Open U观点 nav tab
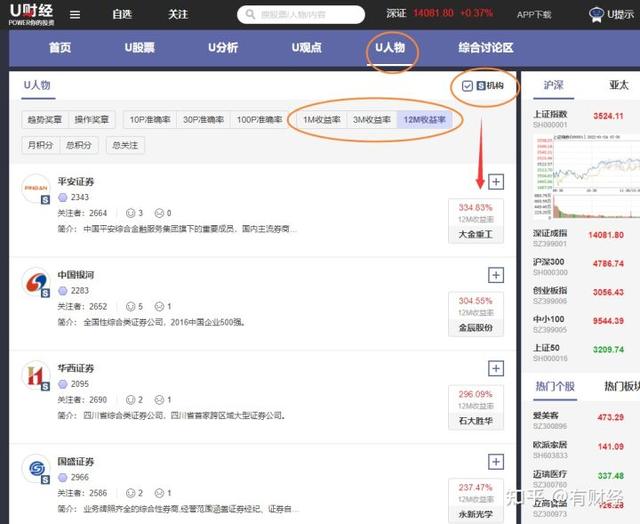Viewport: 640px width, 524px height. 307,48
